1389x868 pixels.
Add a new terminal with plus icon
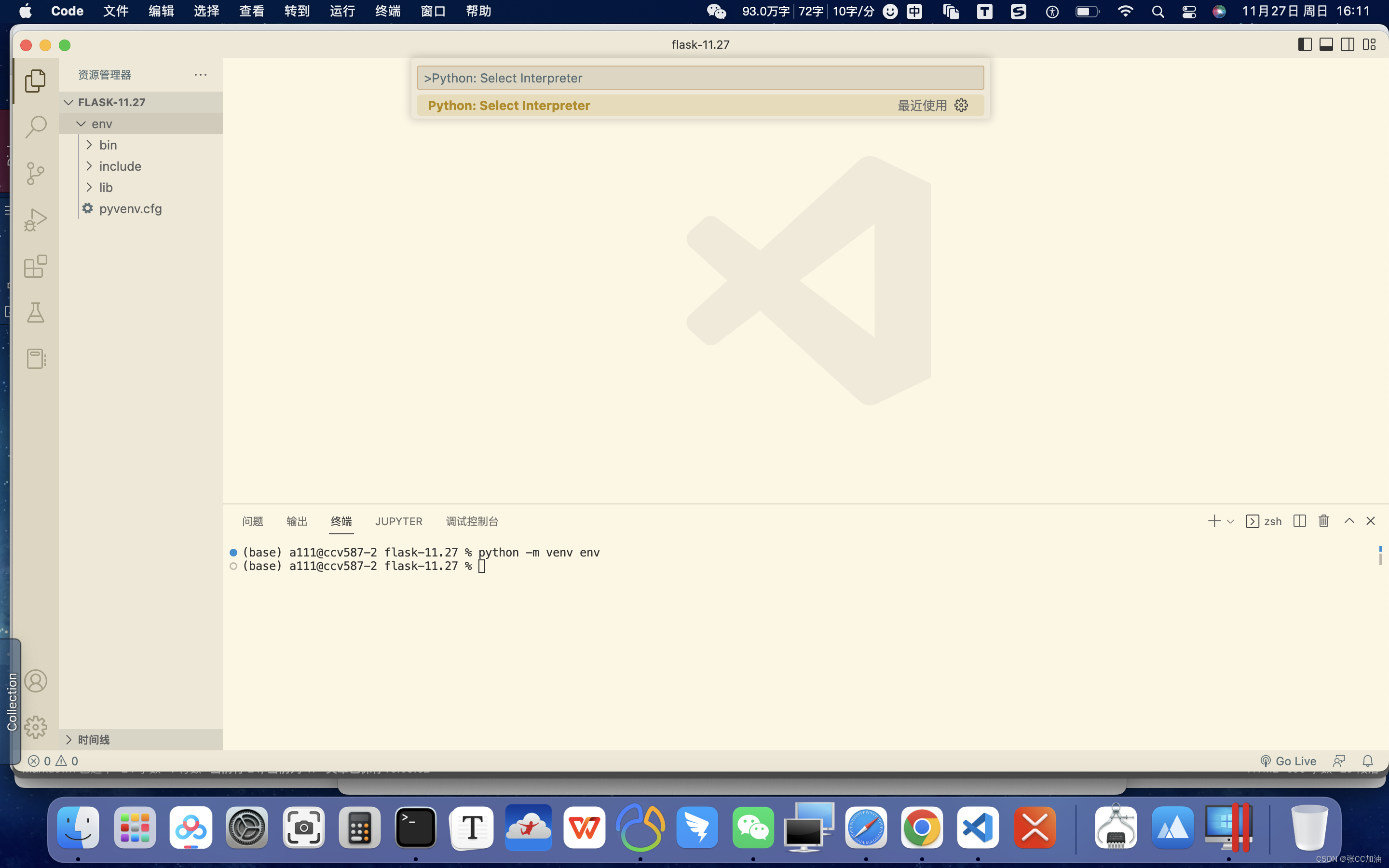[1214, 521]
